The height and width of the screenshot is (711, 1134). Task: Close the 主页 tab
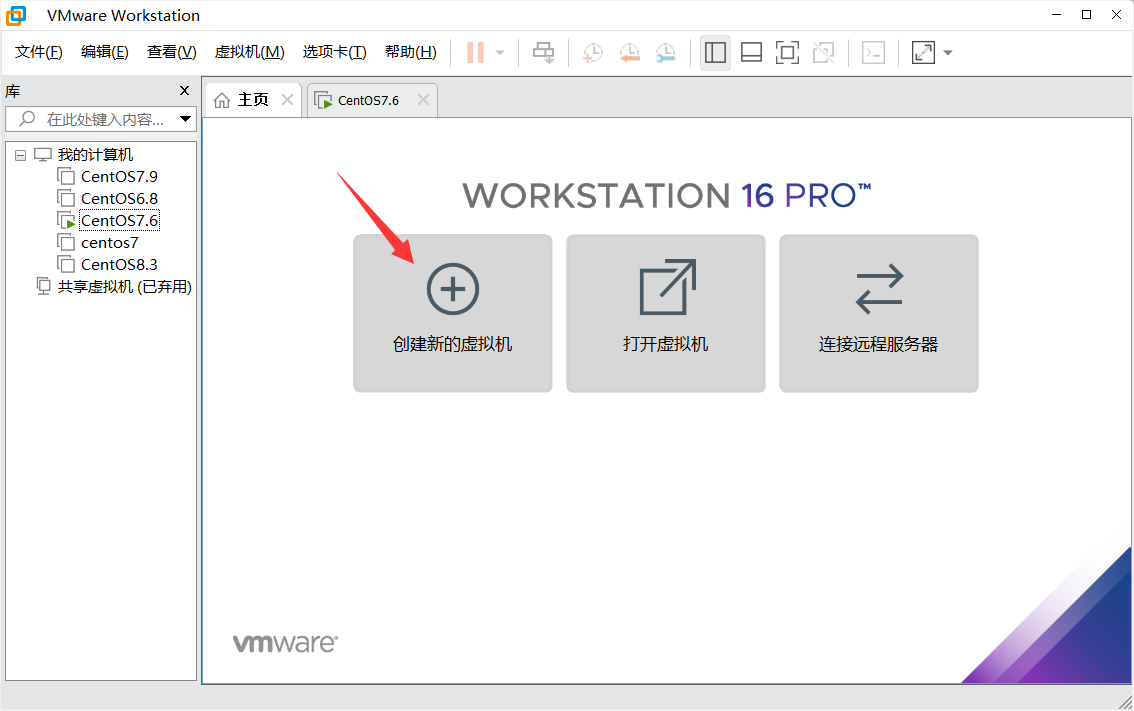click(288, 100)
